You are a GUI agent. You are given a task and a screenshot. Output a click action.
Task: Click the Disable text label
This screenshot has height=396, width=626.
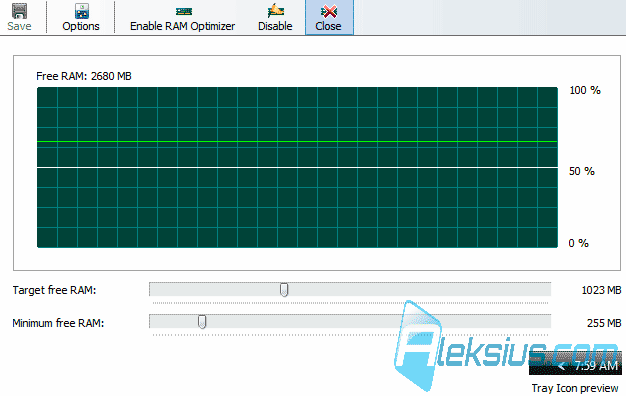[275, 26]
